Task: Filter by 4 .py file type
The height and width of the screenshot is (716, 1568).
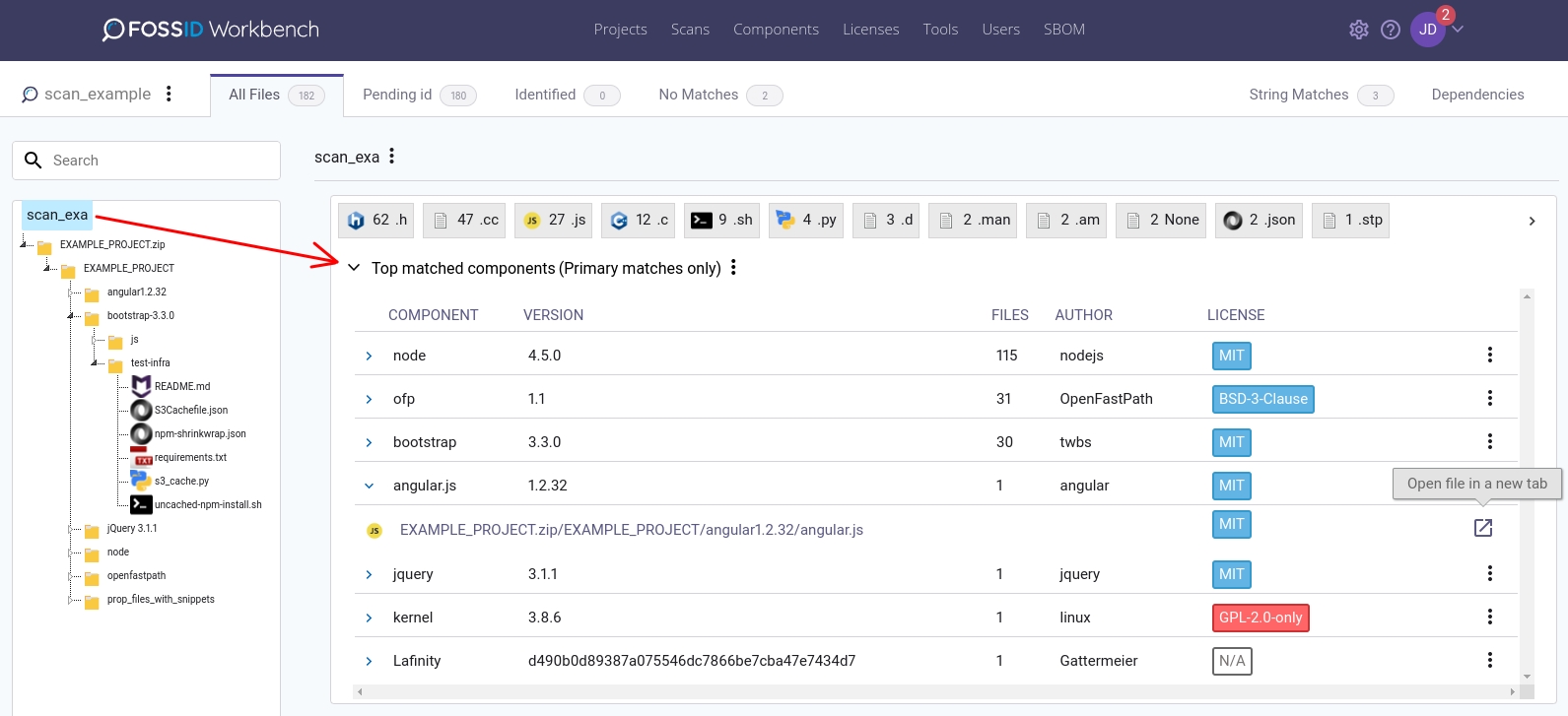Action: (x=806, y=220)
